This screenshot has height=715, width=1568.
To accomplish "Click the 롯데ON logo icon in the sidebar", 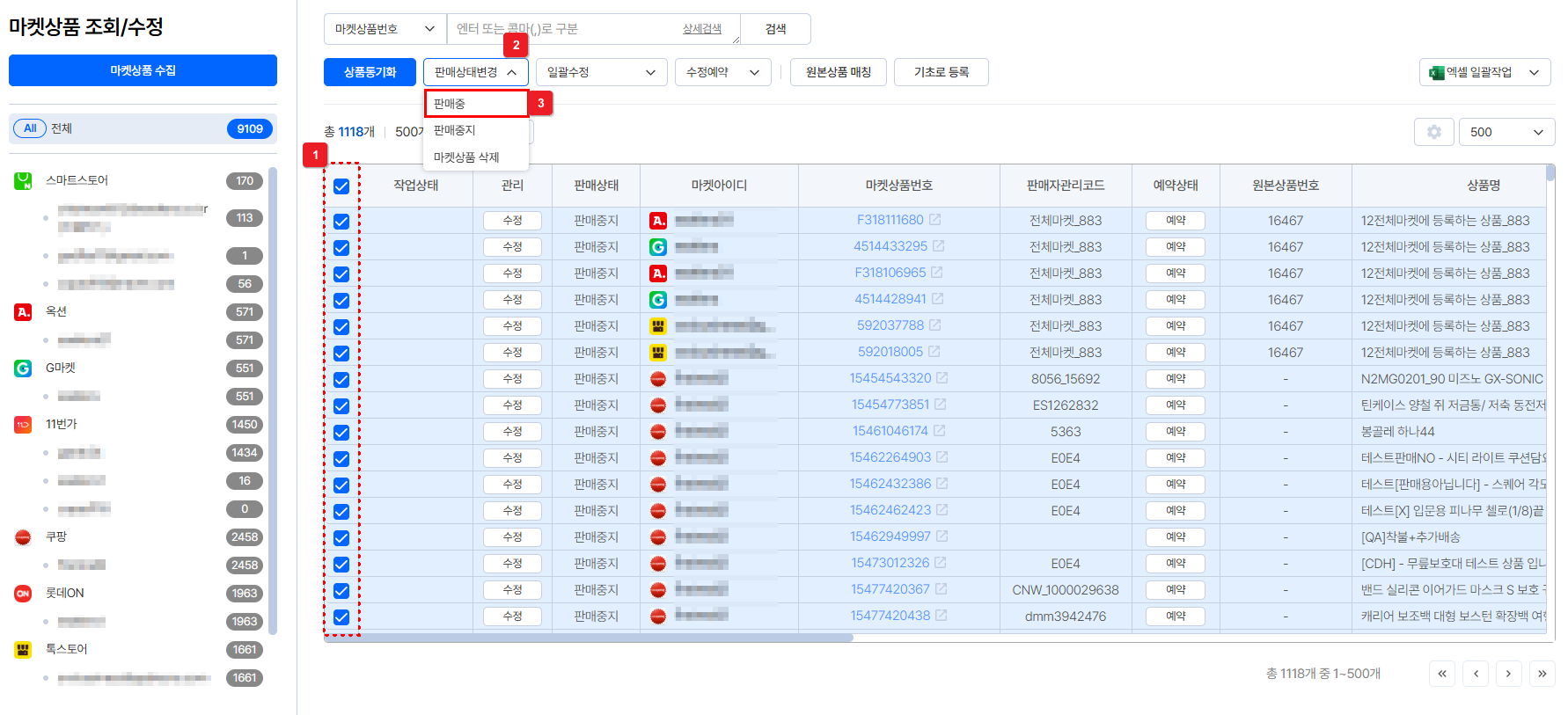I will [23, 593].
